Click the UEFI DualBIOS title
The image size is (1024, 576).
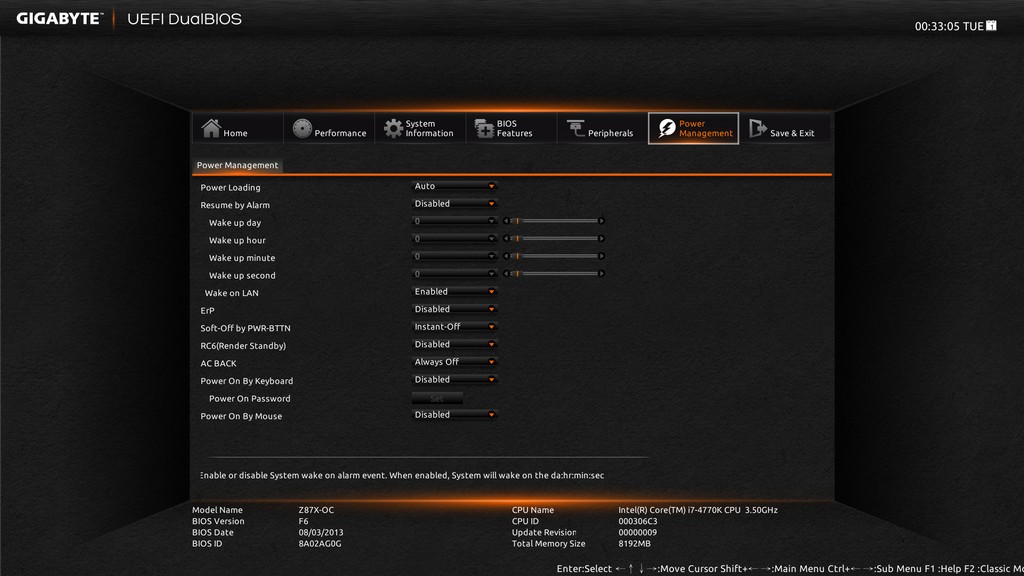(x=184, y=19)
